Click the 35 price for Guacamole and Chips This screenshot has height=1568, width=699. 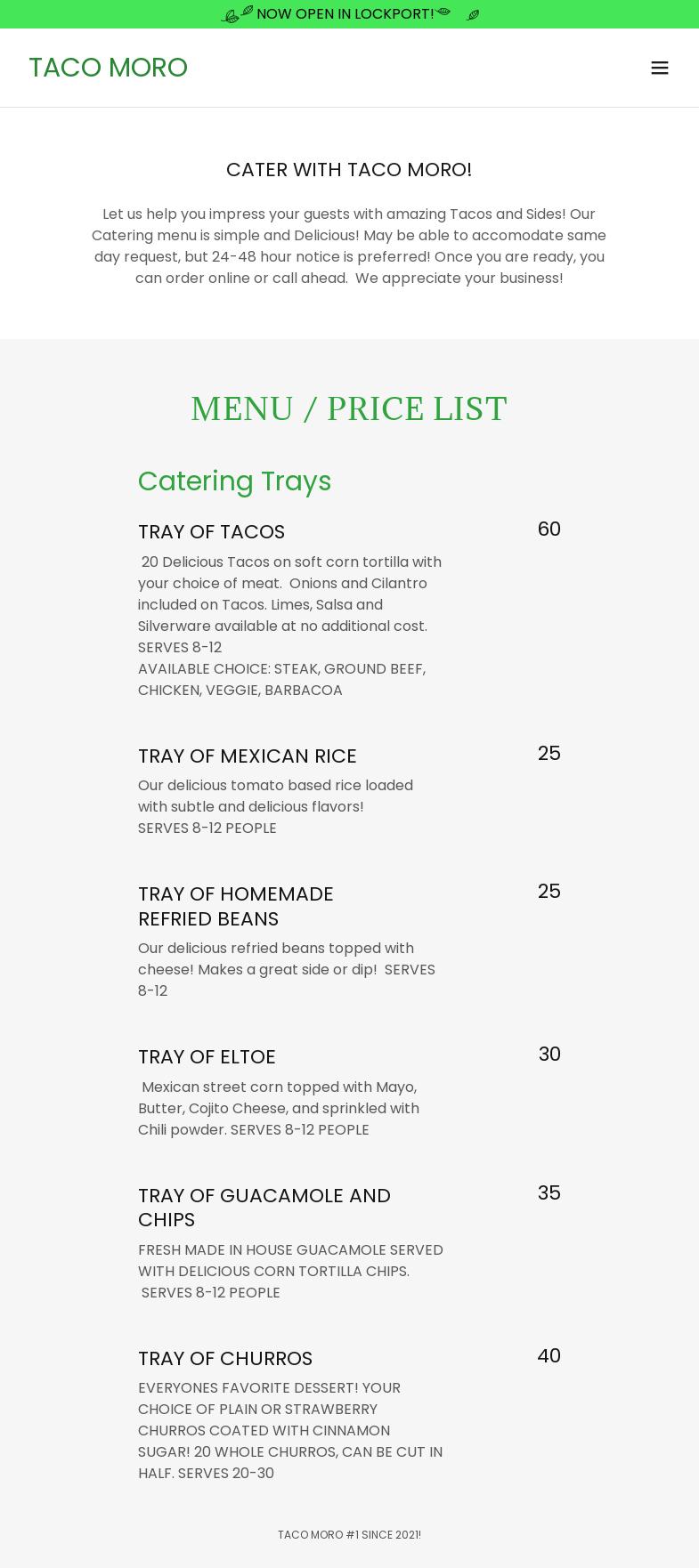[x=549, y=1193]
